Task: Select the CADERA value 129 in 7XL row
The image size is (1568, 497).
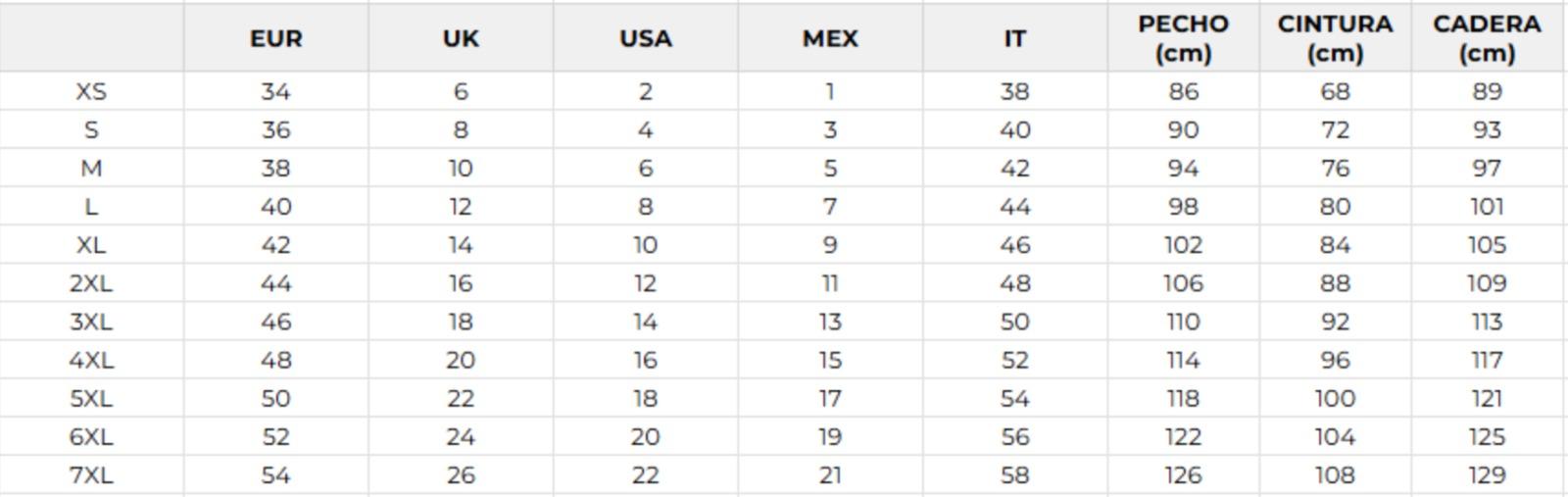Action: pos(1487,475)
